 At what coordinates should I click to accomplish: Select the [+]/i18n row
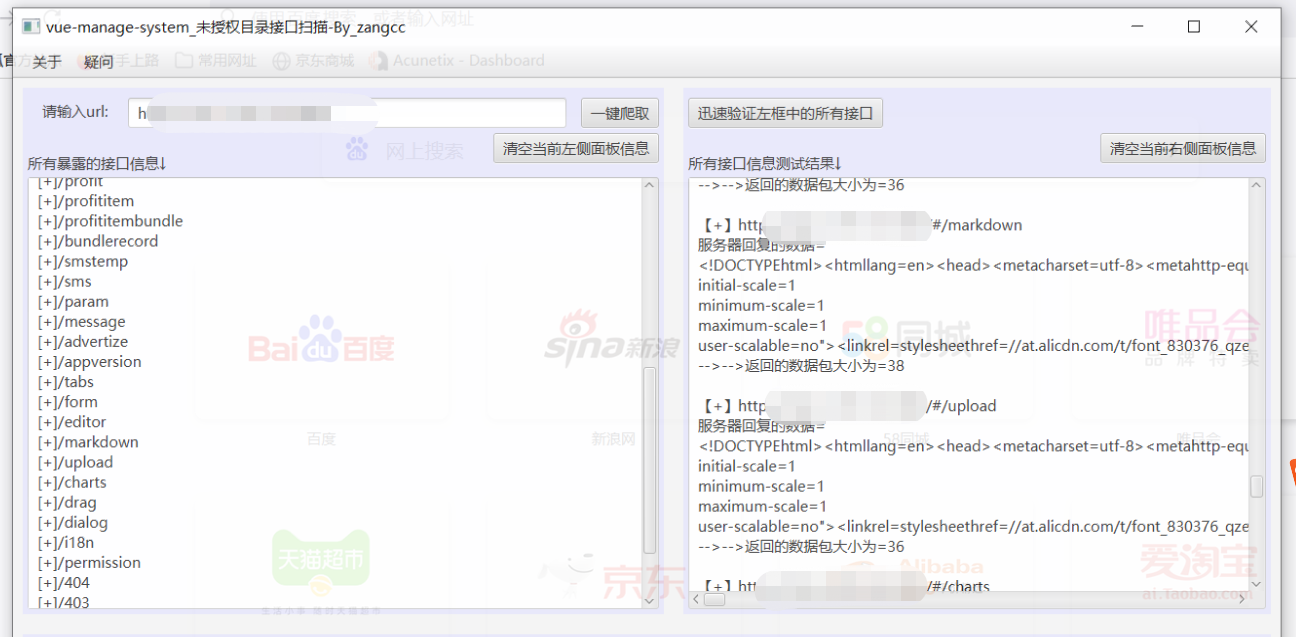pos(66,542)
